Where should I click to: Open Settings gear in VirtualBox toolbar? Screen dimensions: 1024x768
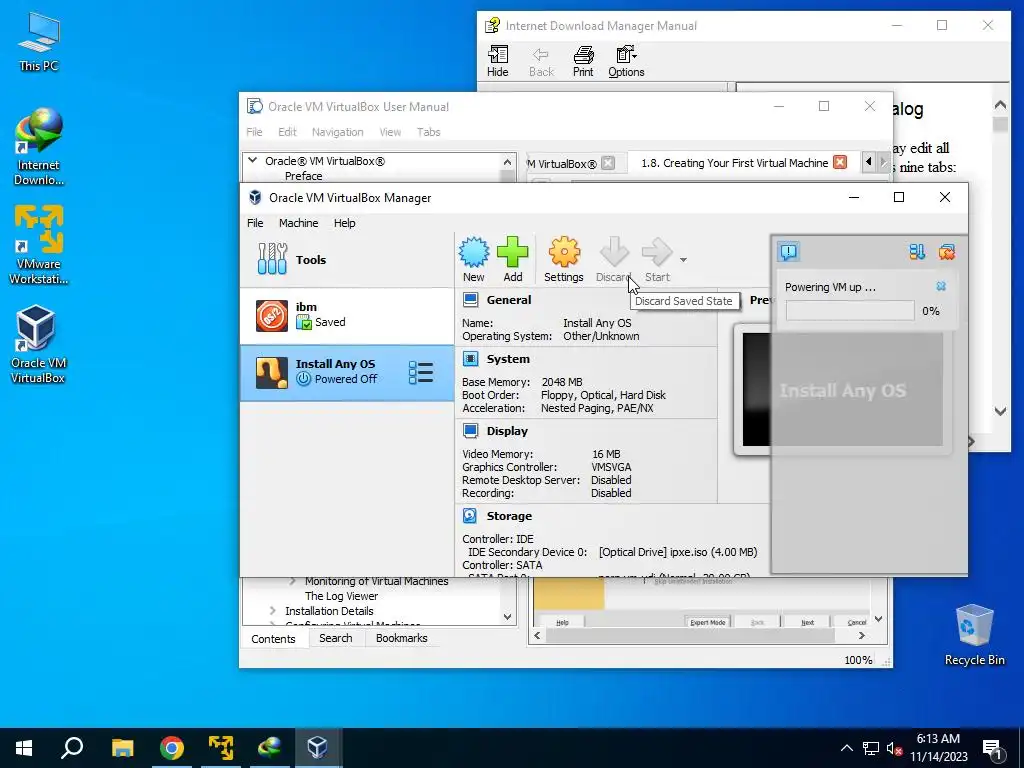(564, 259)
